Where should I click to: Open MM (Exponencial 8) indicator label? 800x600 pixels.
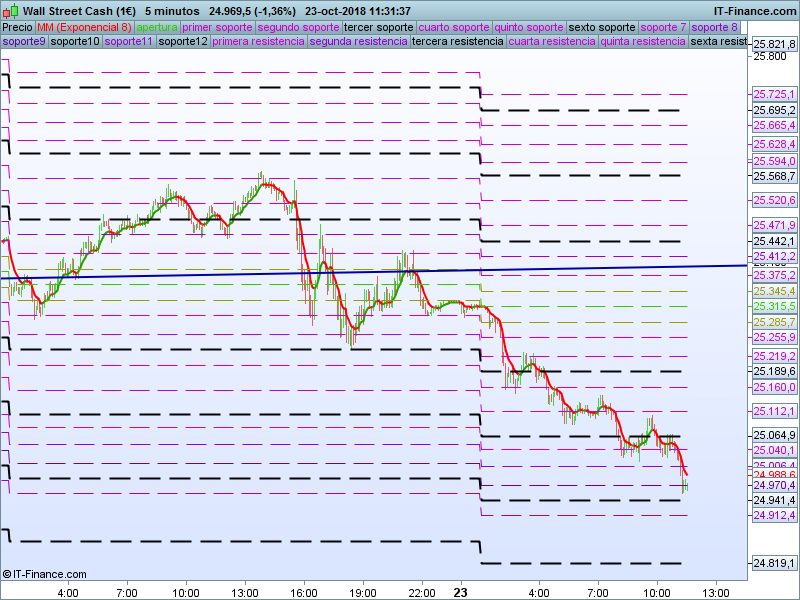pos(84,27)
